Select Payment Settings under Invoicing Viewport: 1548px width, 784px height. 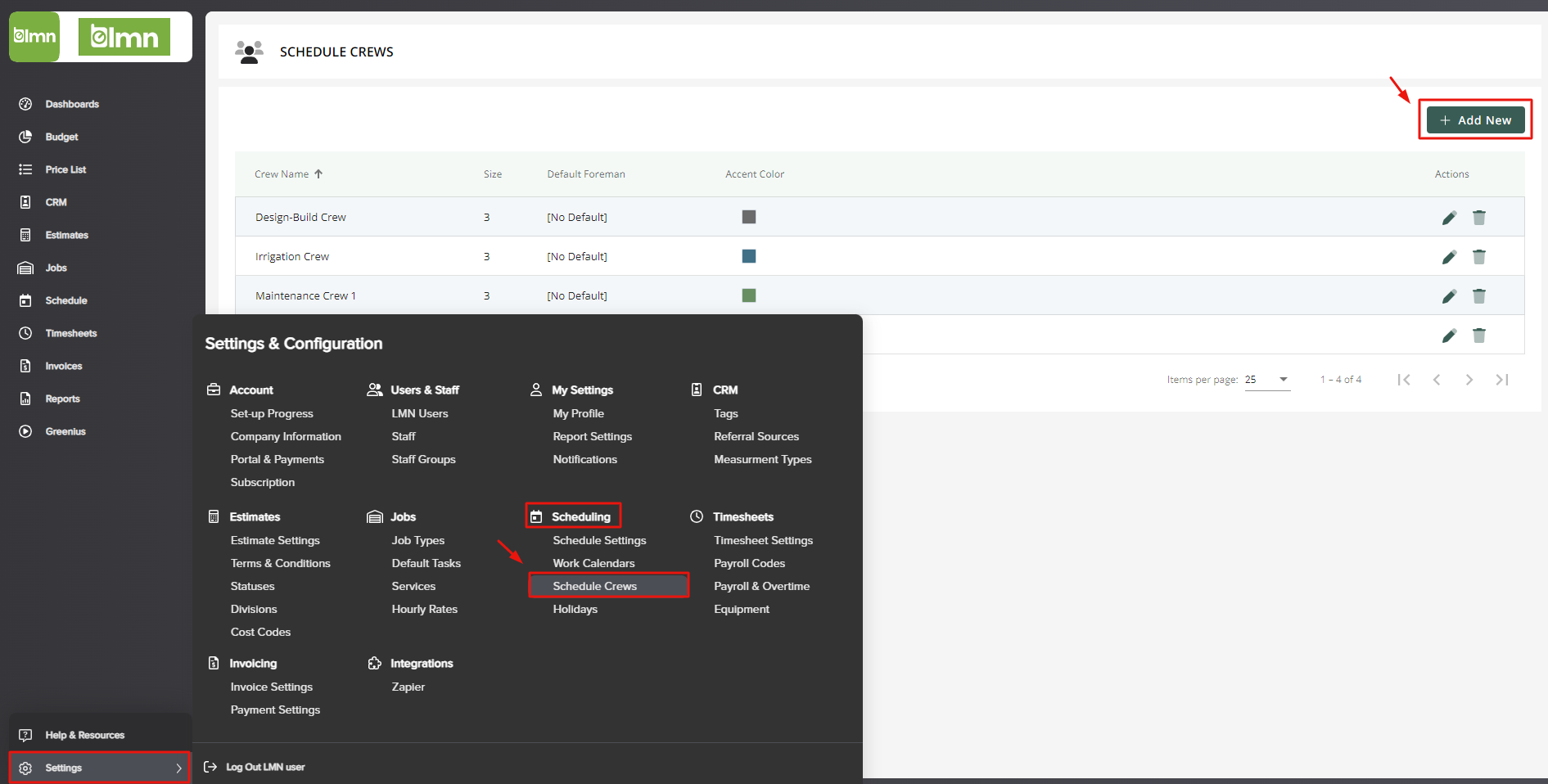coord(275,710)
